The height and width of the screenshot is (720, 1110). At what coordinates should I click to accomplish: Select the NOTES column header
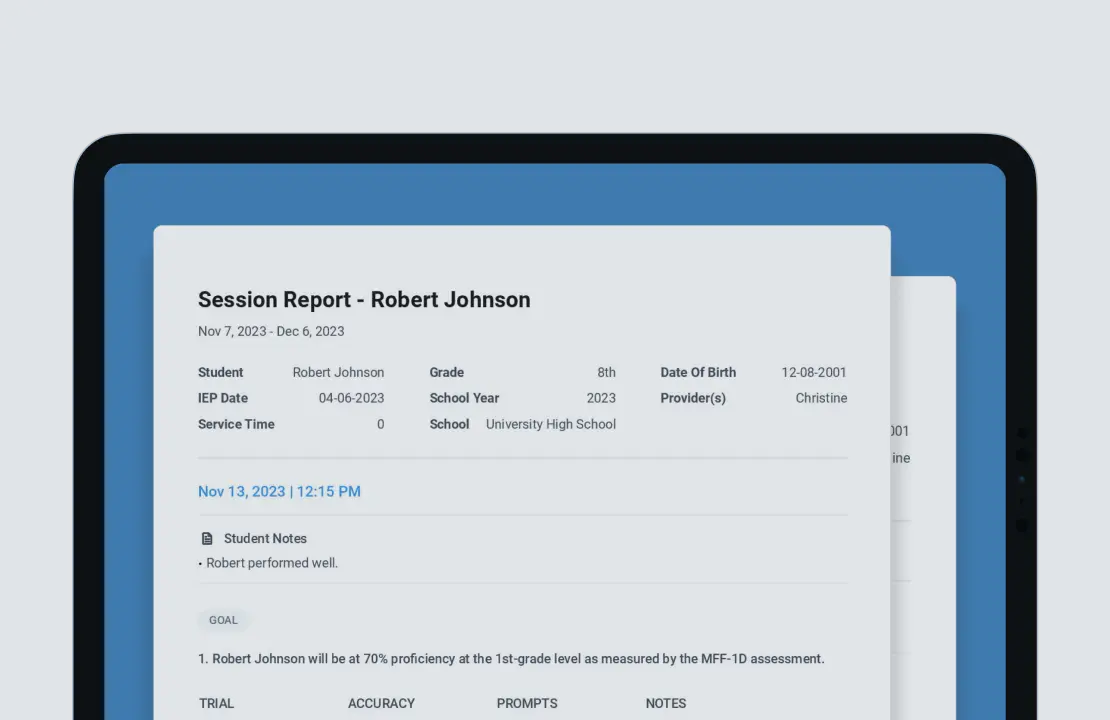665,703
